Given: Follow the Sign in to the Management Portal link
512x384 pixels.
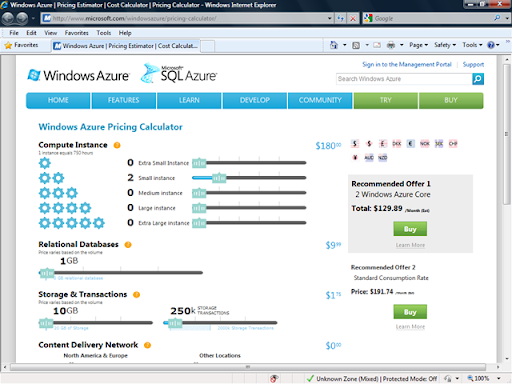Looking at the screenshot, I should coord(407,64).
